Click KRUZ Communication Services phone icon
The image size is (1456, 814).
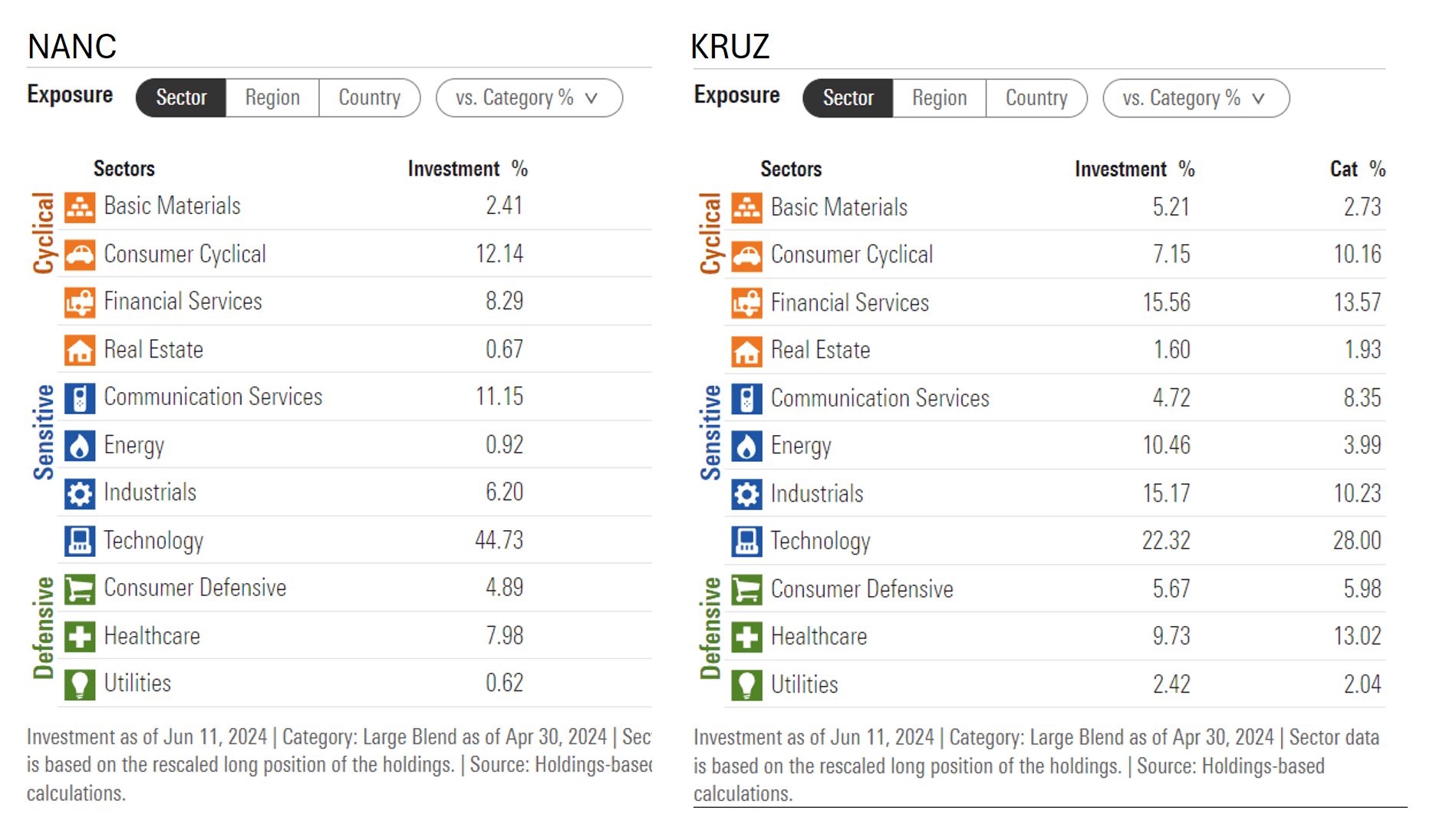click(746, 398)
